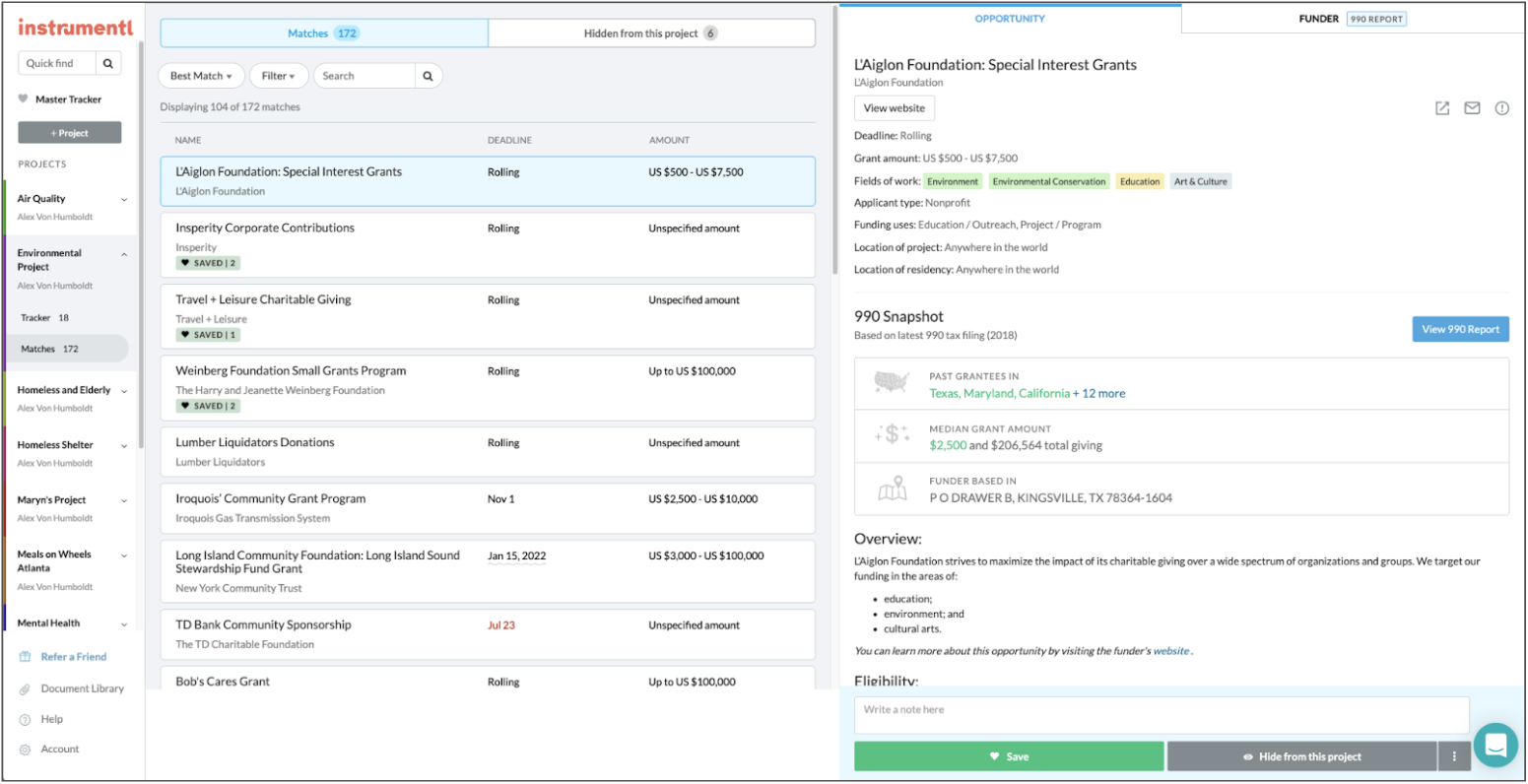Click the View website button
1528x784 pixels.
894,108
